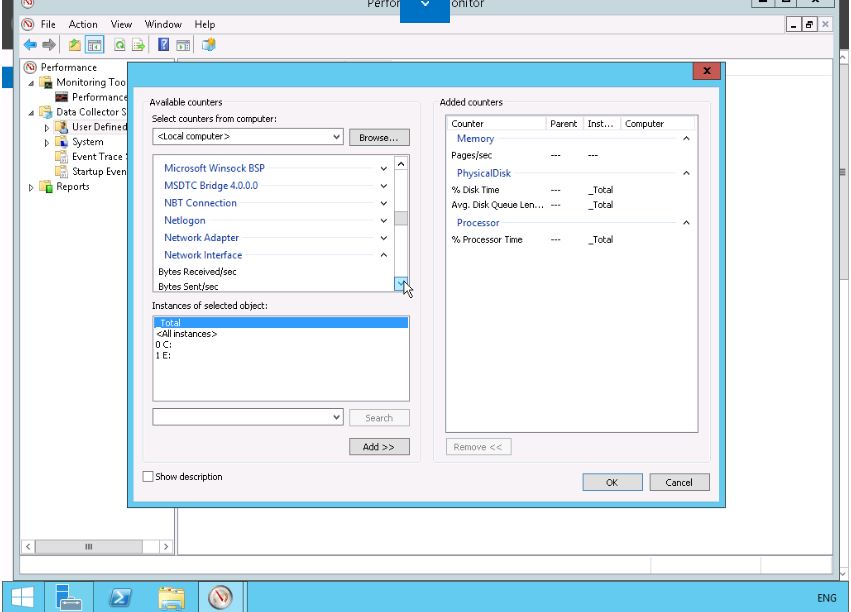Collapse the Network Interface counter group
This screenshot has height=612, width=851.
[x=384, y=255]
